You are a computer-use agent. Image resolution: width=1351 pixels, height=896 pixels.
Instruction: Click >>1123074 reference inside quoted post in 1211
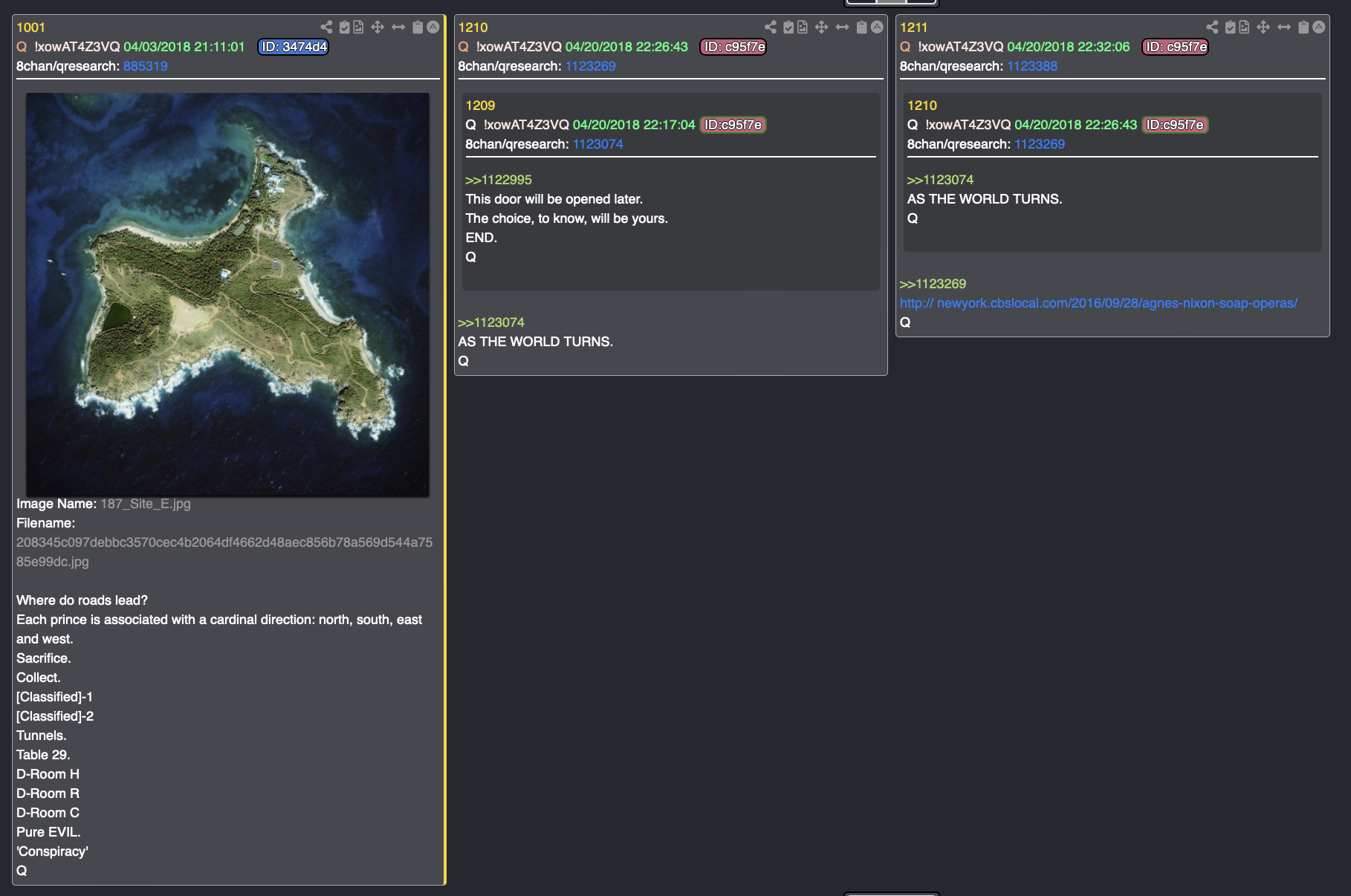pos(940,180)
